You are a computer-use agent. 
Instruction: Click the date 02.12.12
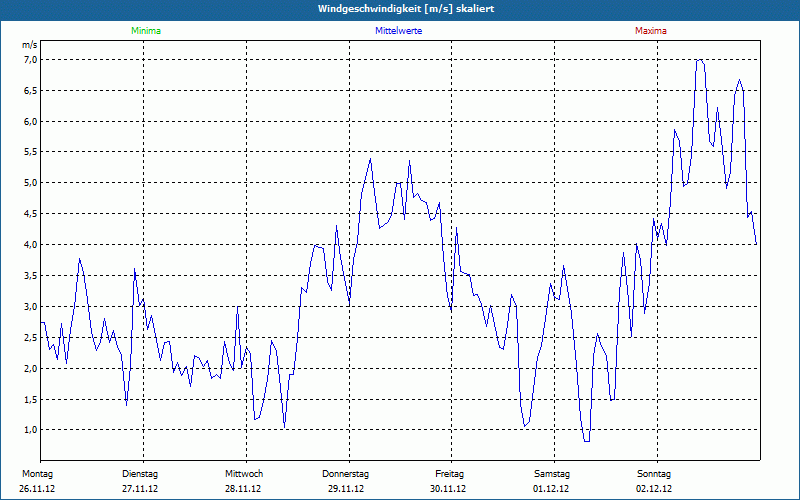click(654, 489)
